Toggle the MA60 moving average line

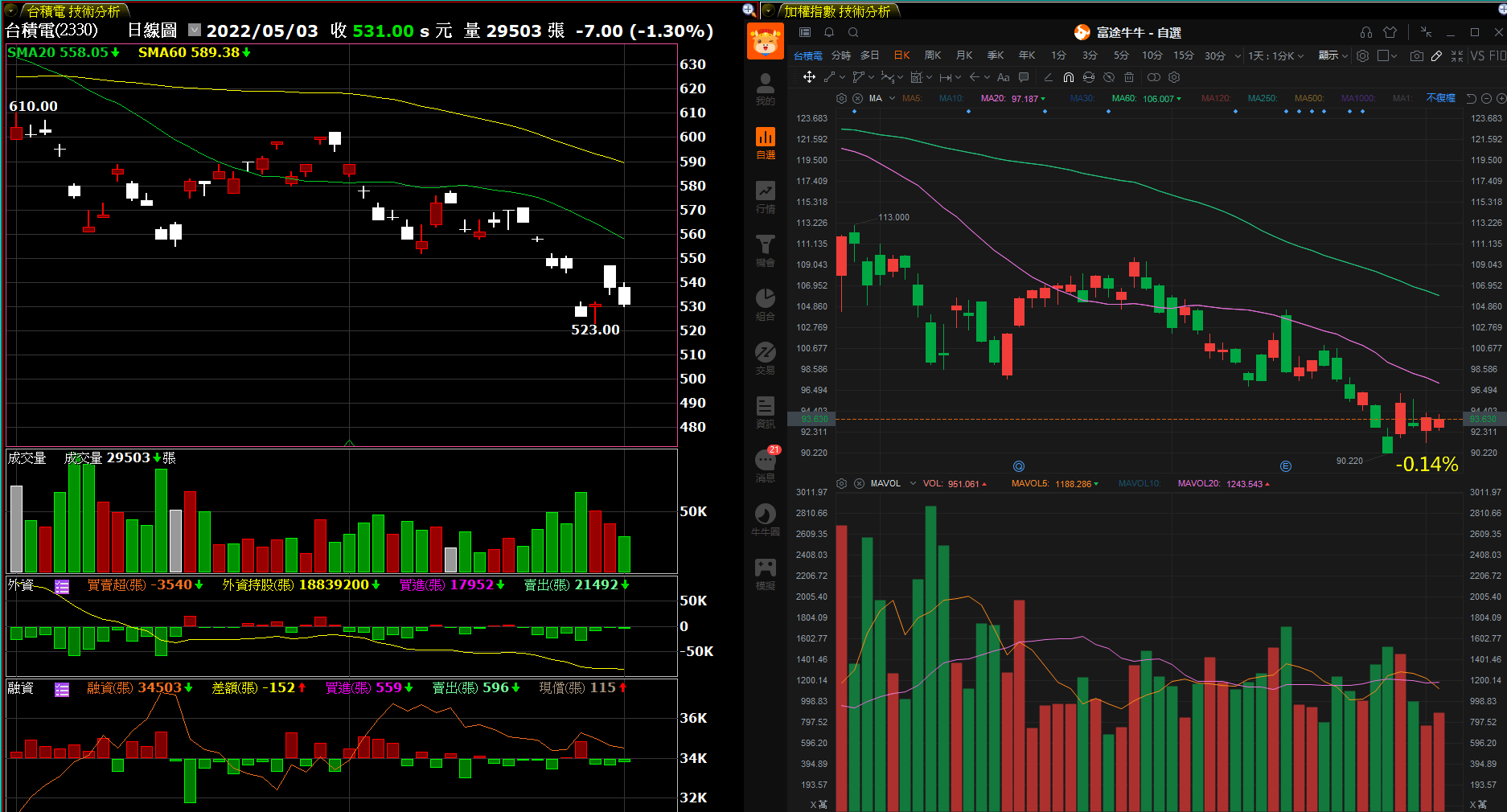[1123, 98]
